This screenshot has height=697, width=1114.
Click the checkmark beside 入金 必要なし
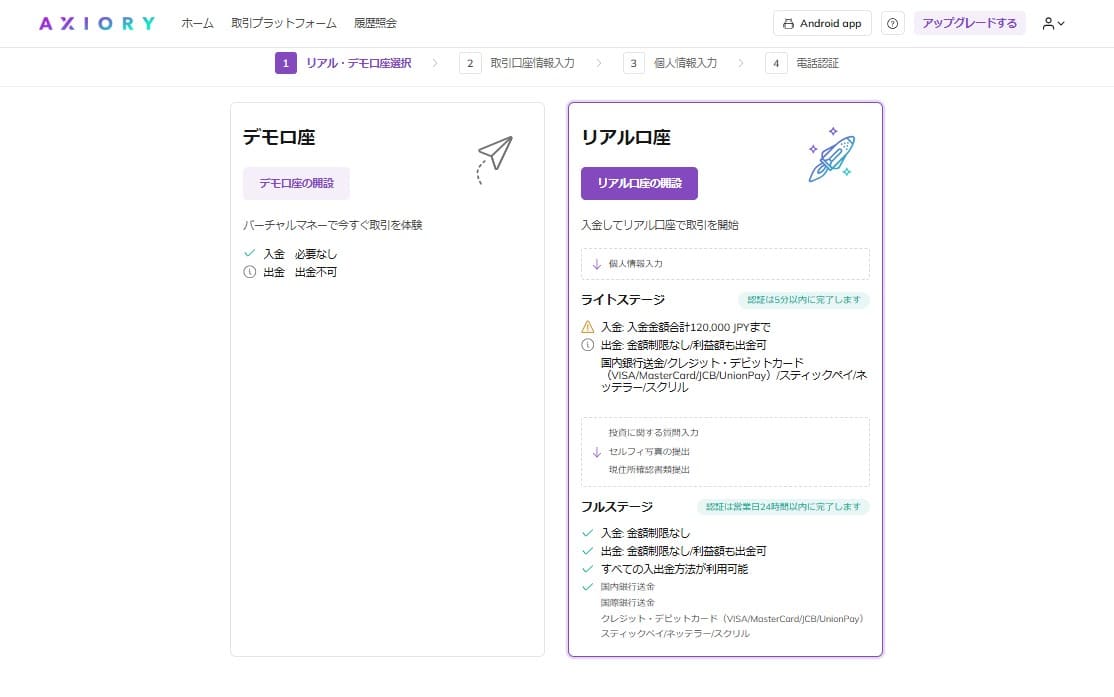tap(250, 253)
